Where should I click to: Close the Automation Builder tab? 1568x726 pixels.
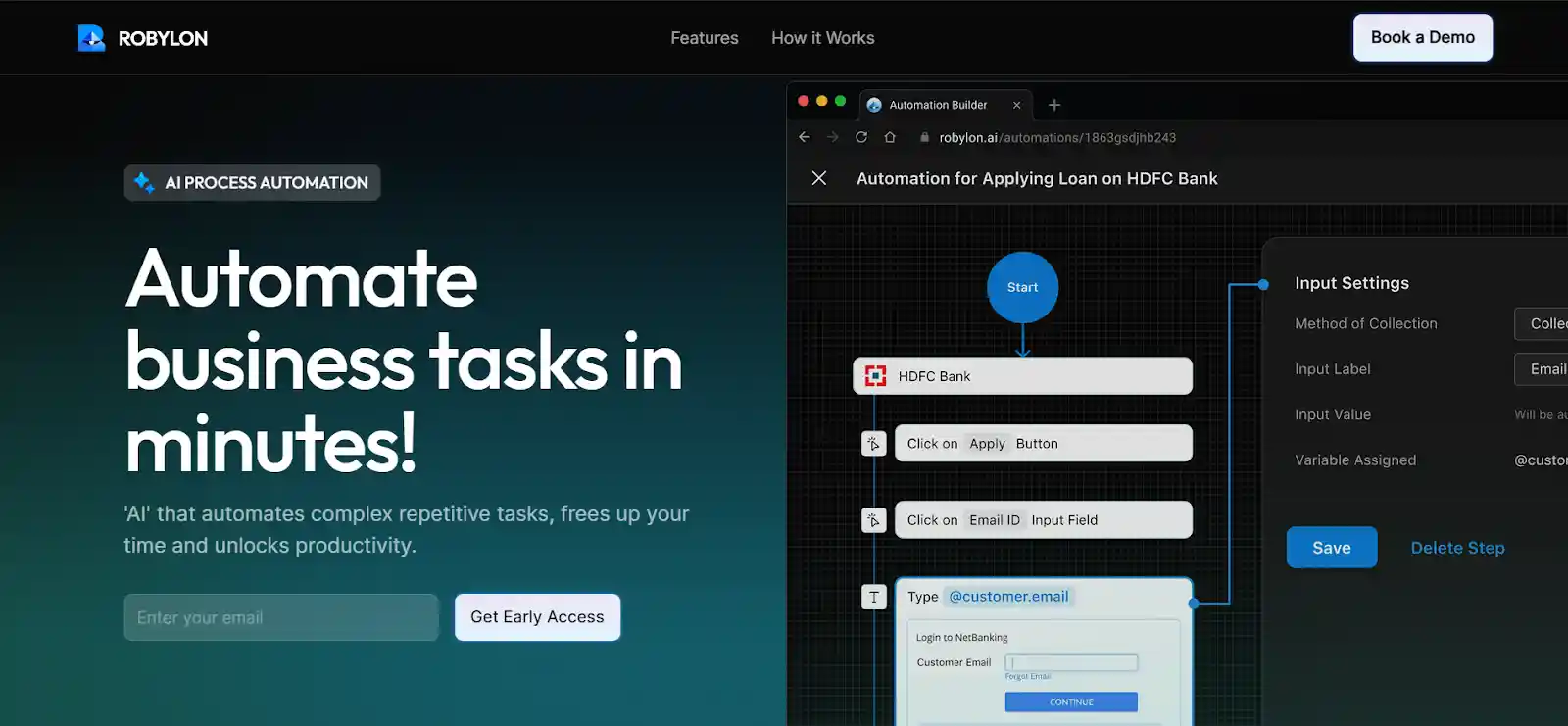click(x=1016, y=105)
